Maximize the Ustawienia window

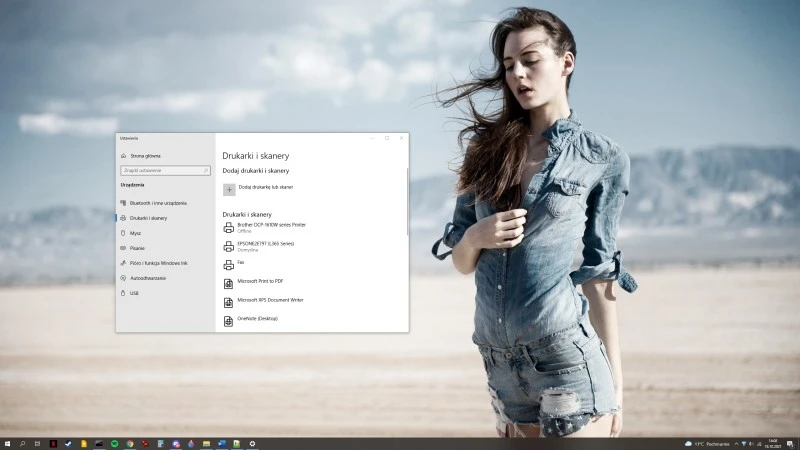pyautogui.click(x=387, y=138)
